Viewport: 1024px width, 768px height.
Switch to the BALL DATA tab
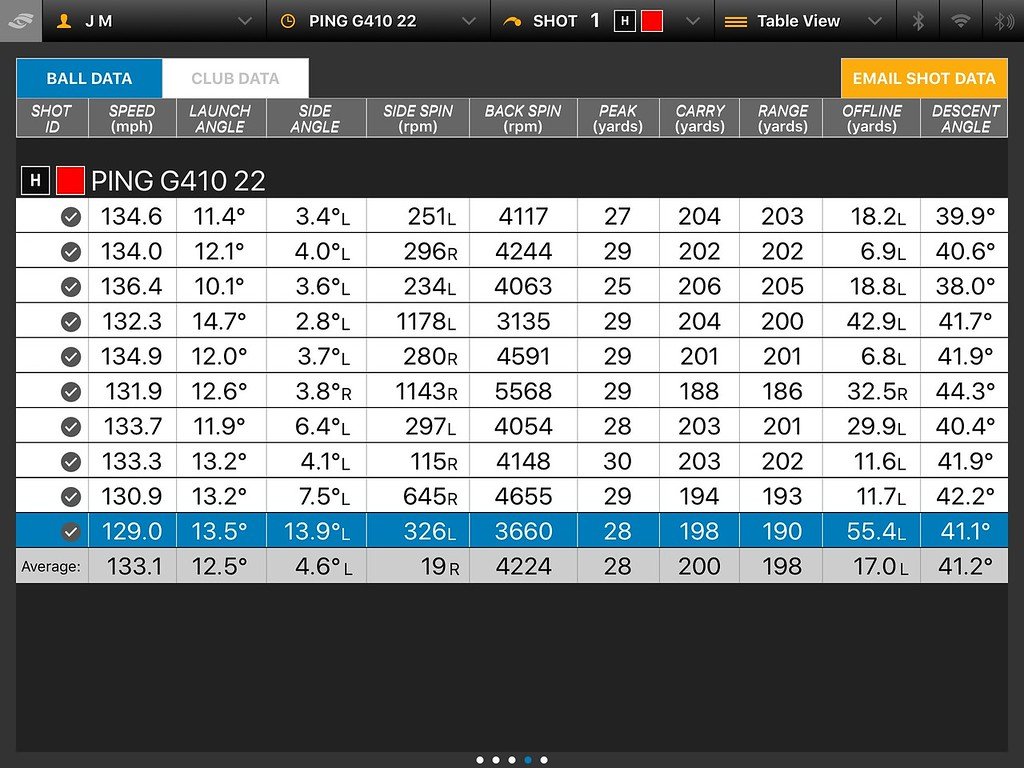click(x=89, y=78)
